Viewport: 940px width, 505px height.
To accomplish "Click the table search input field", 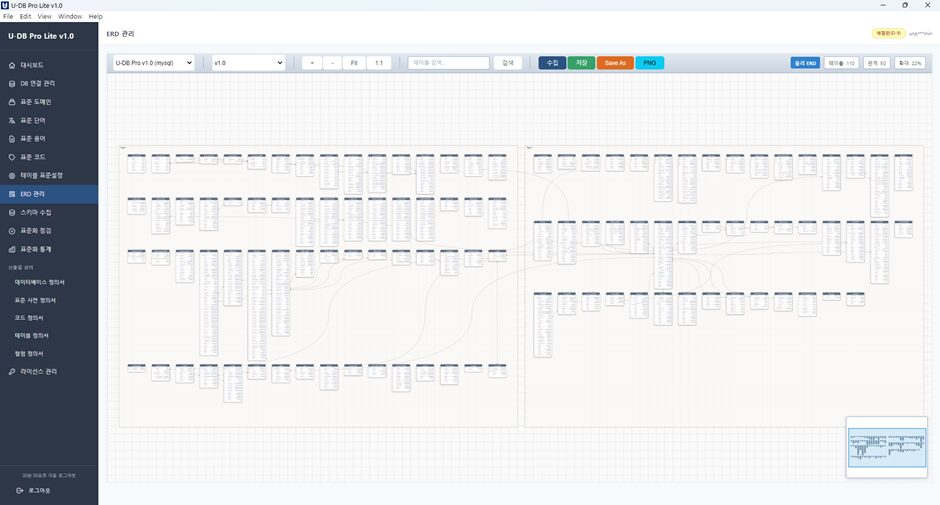I will pos(449,63).
